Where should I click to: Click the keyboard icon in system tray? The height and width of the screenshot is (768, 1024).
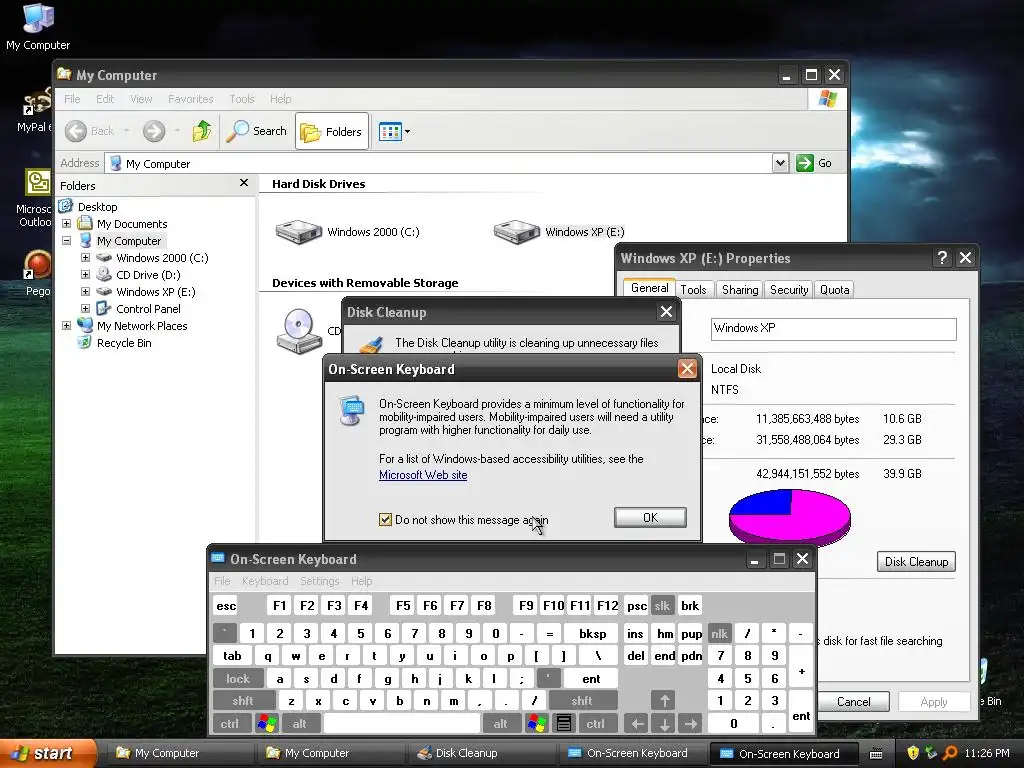[876, 754]
